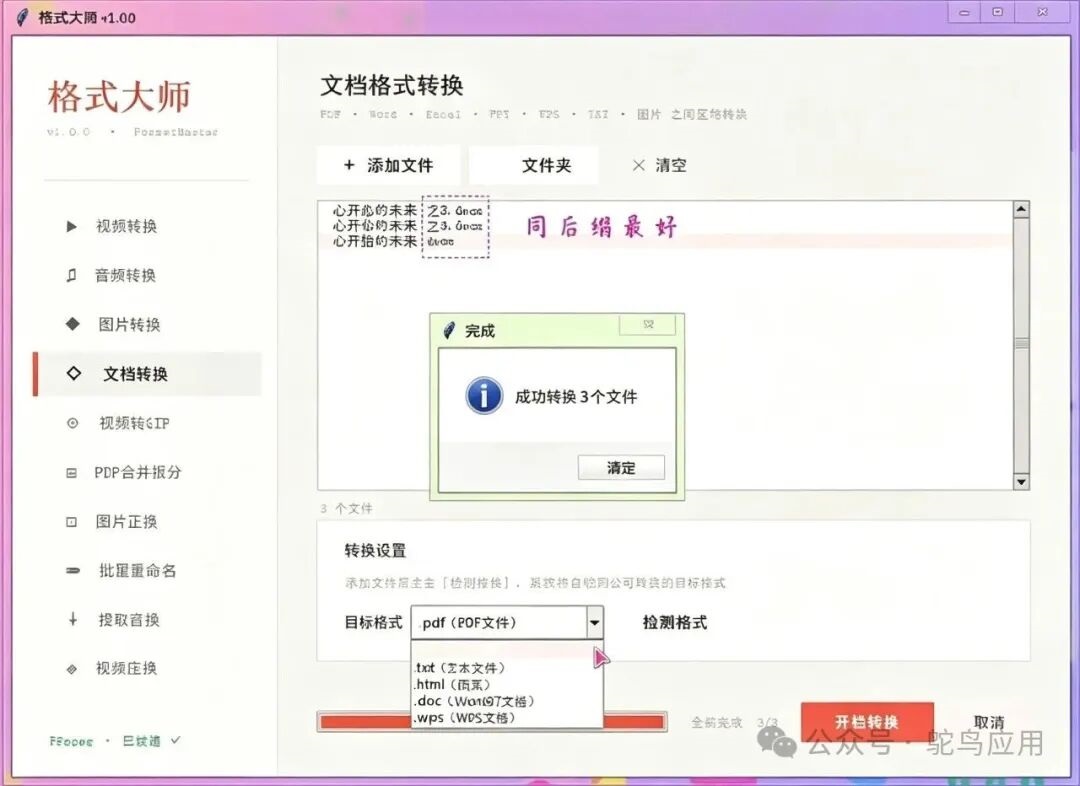The width and height of the screenshot is (1080, 786).
Task: Click the square icon beside 图片正换
Action: click(x=72, y=522)
